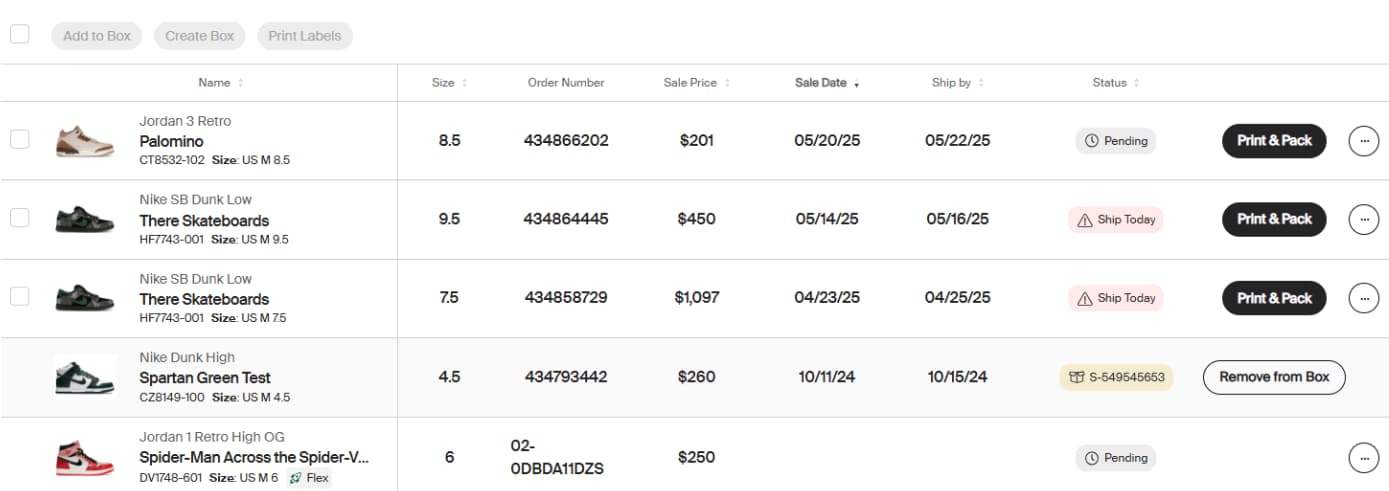Open the Spider-Man Jordan 1 shoe thumbnail

coord(85,458)
